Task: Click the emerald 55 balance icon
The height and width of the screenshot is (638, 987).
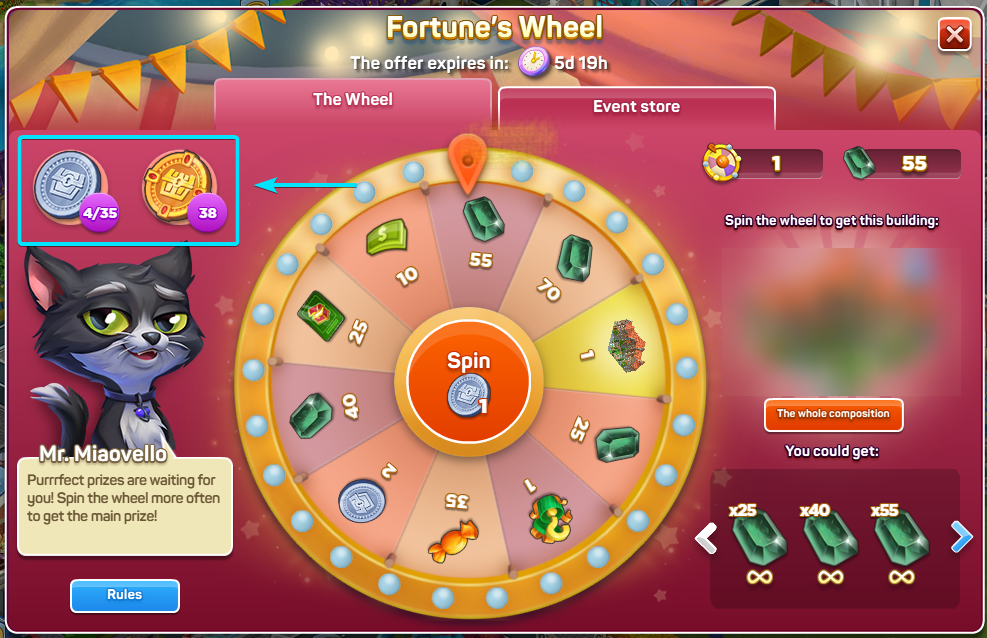Action: tap(859, 163)
